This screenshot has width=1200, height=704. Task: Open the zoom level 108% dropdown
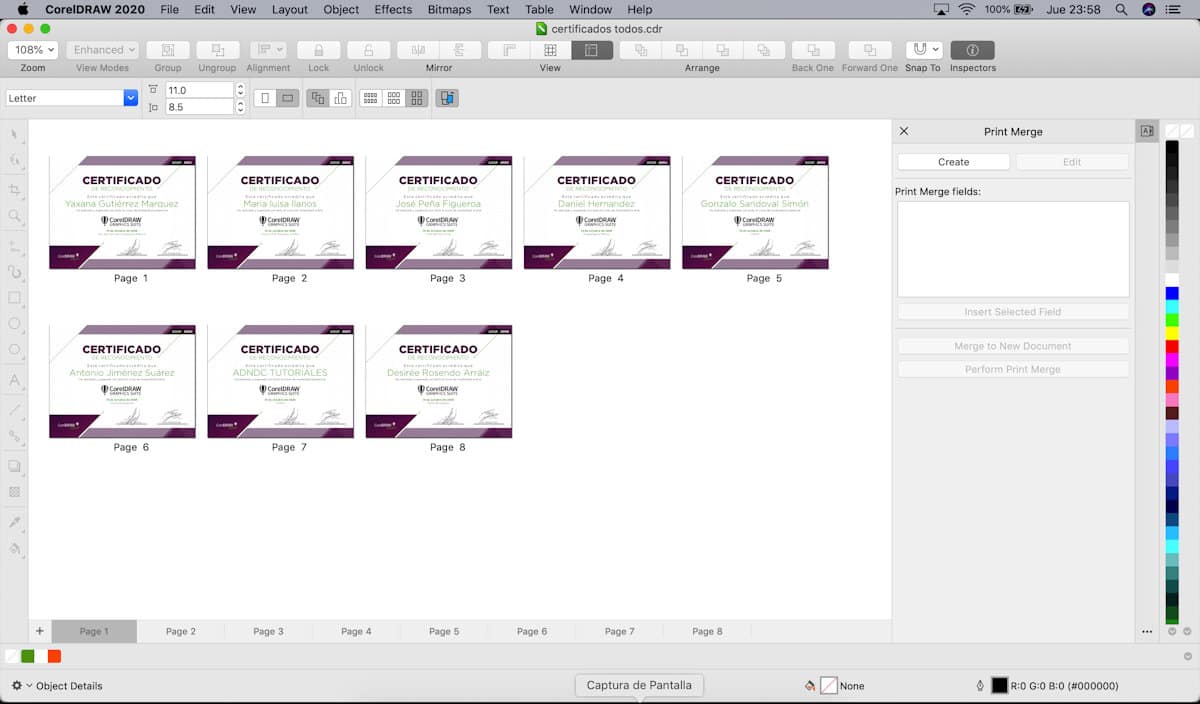[x=33, y=50]
